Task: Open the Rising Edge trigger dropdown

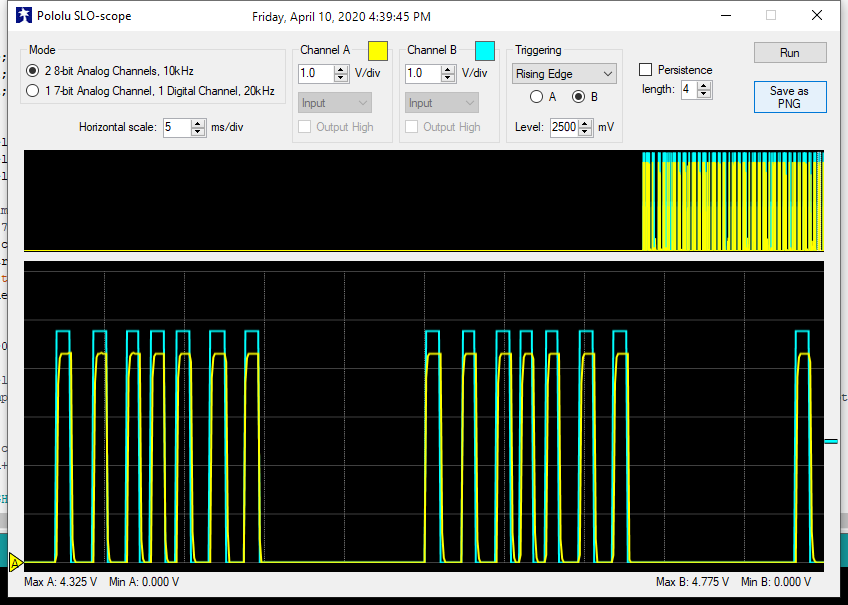Action: click(x=564, y=74)
